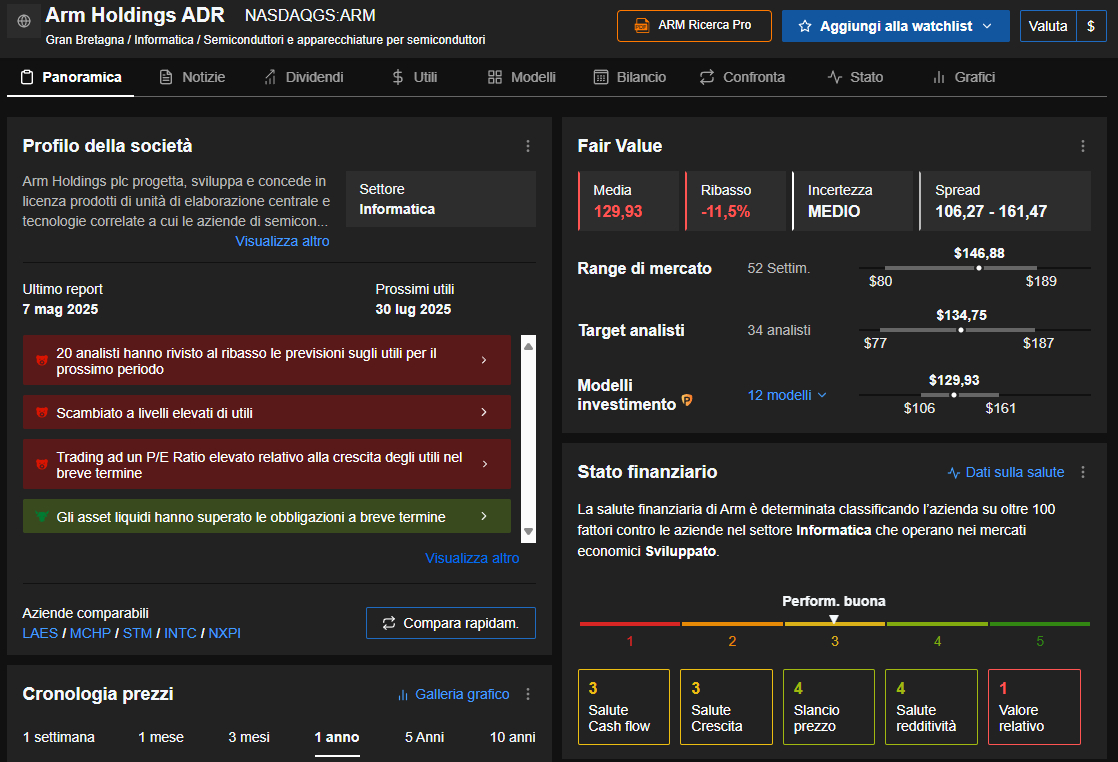Viewport: 1118px width, 762px height.
Task: Open the Confronta tab
Action: click(742, 78)
